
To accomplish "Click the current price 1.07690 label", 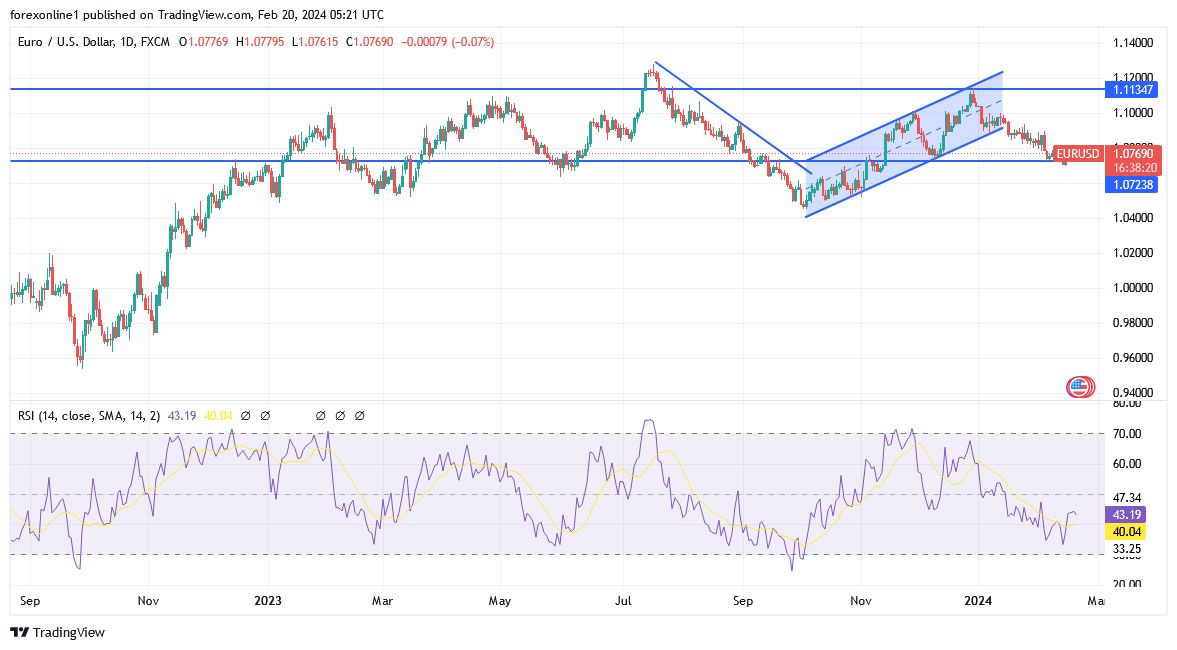I will [x=1133, y=154].
